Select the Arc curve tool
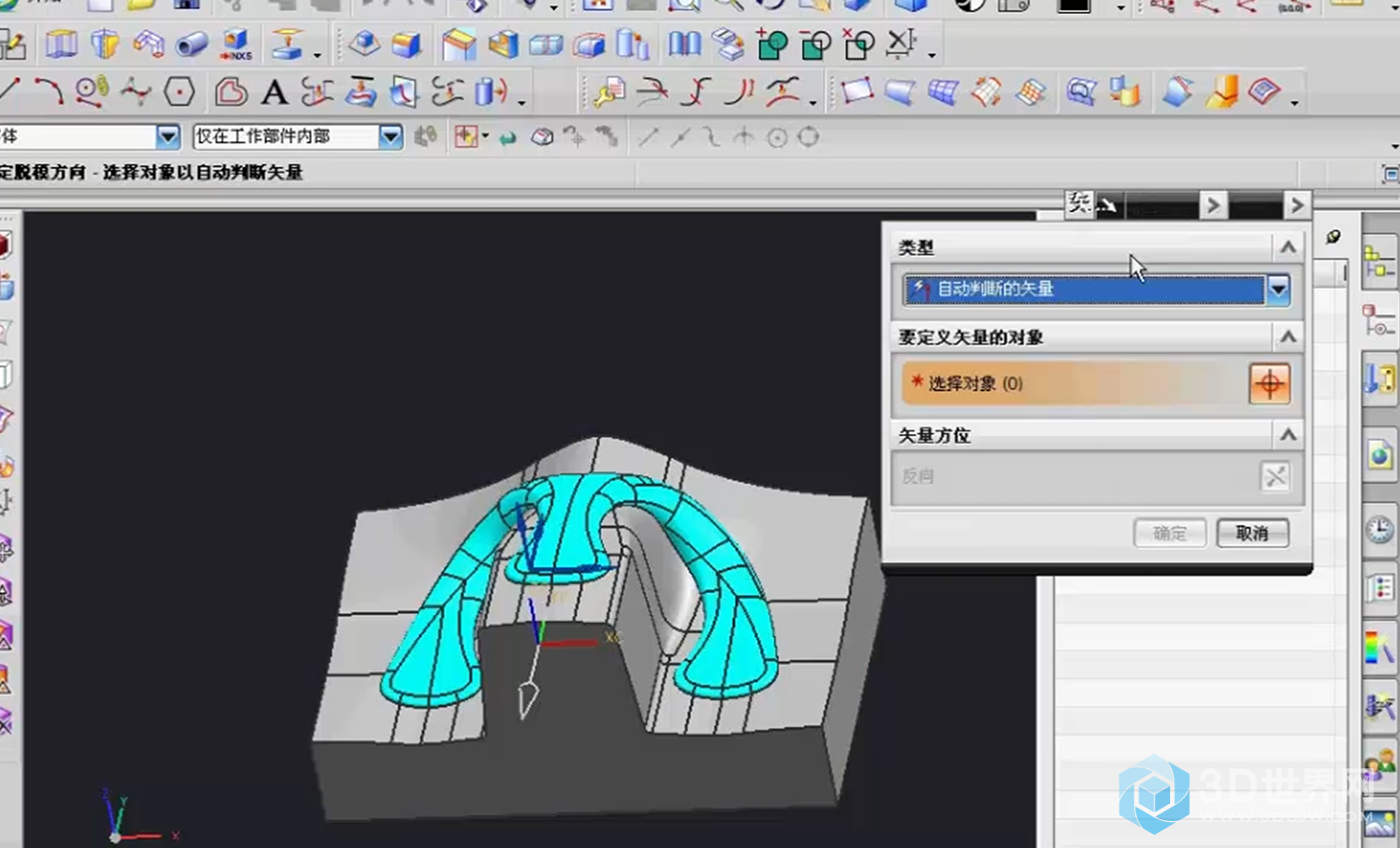 [48, 92]
